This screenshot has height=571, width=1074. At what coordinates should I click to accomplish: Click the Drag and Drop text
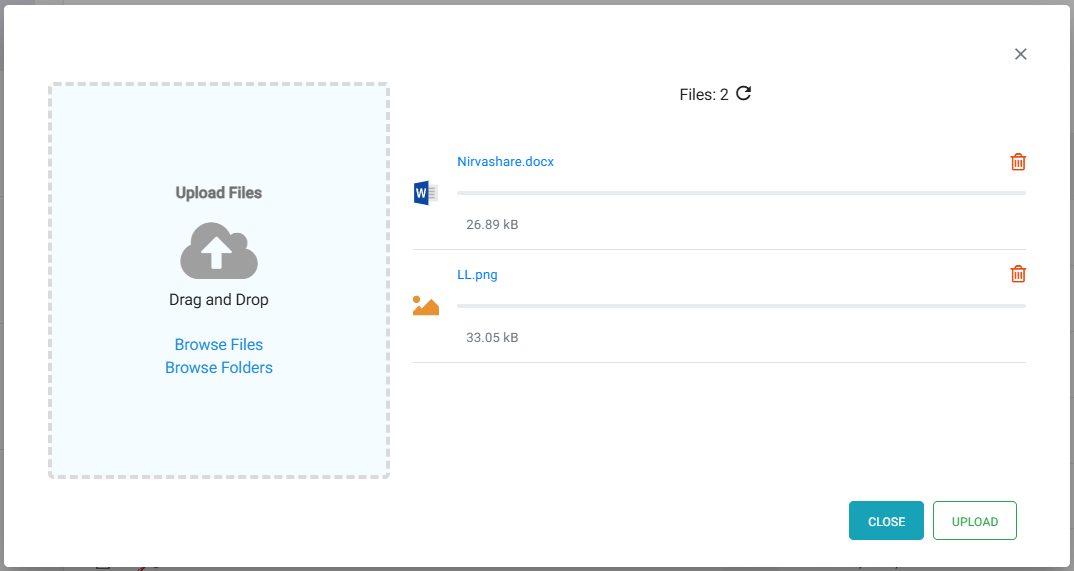point(219,300)
